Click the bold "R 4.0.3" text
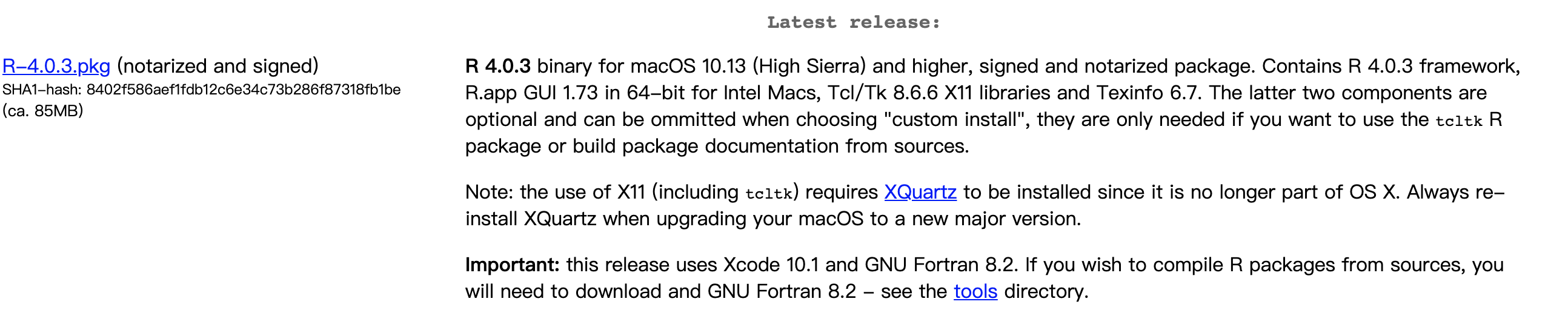The height and width of the screenshot is (333, 1568). [x=497, y=66]
